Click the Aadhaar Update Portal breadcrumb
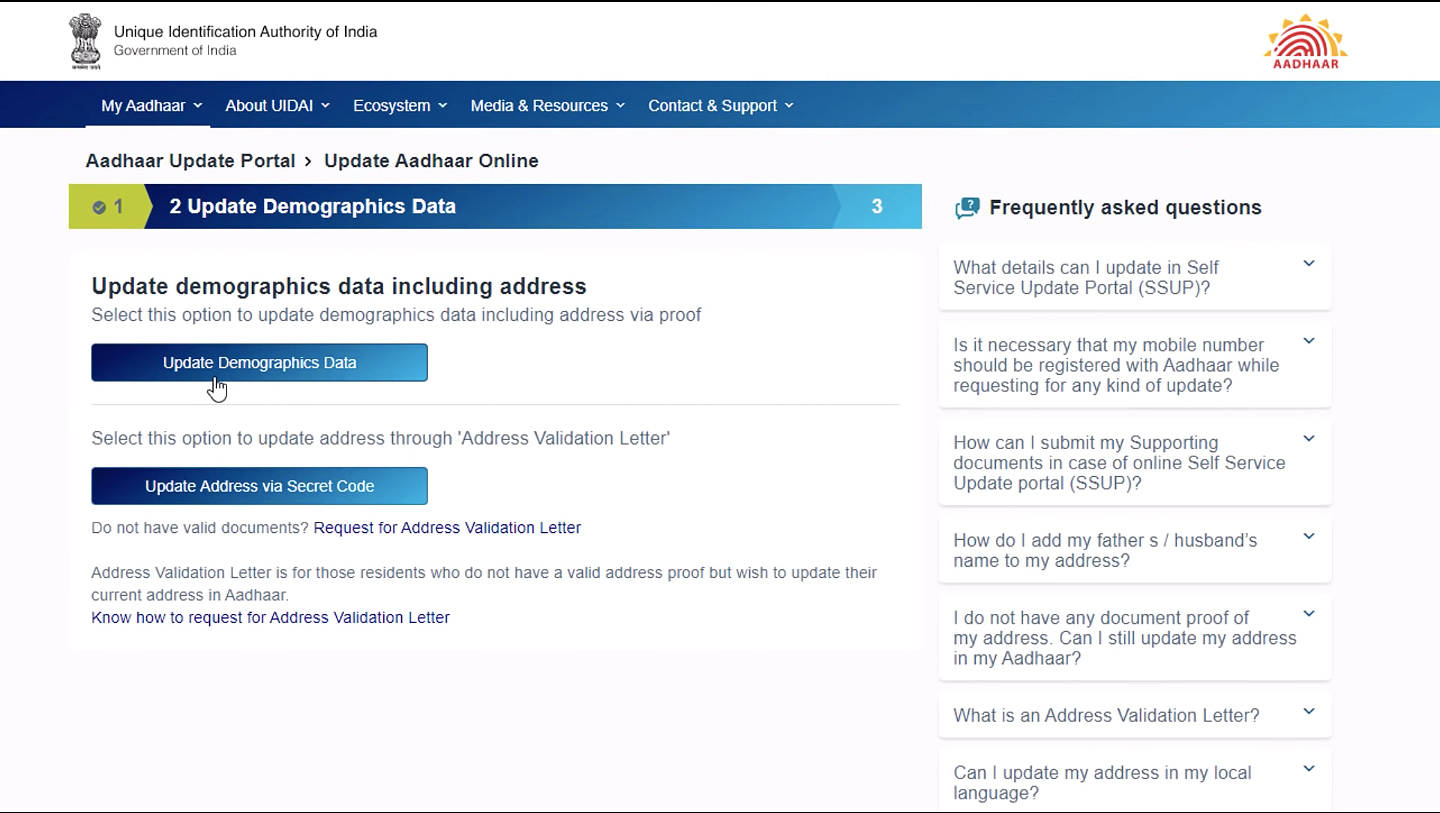The width and height of the screenshot is (1440, 813). tap(190, 161)
